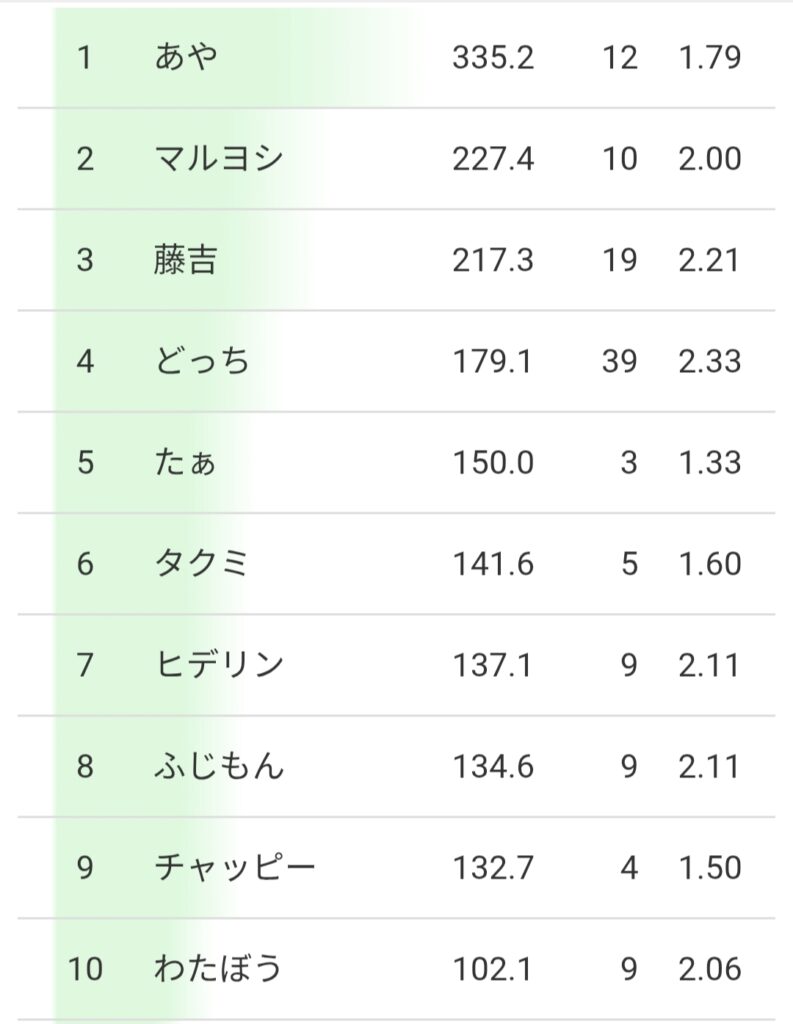This screenshot has width=793, height=1024.
Task: Select player たぁ in the ranking
Action: (x=186, y=463)
